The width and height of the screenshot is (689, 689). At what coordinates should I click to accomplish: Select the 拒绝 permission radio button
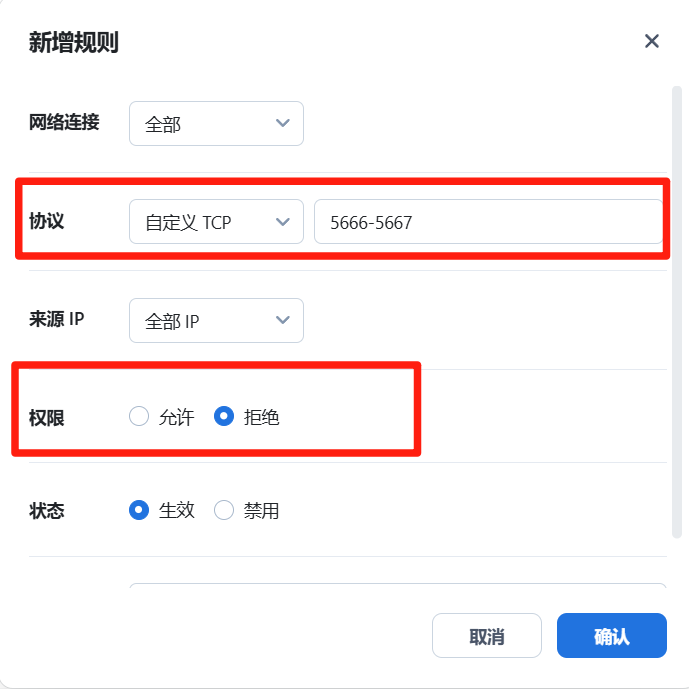pos(224,416)
